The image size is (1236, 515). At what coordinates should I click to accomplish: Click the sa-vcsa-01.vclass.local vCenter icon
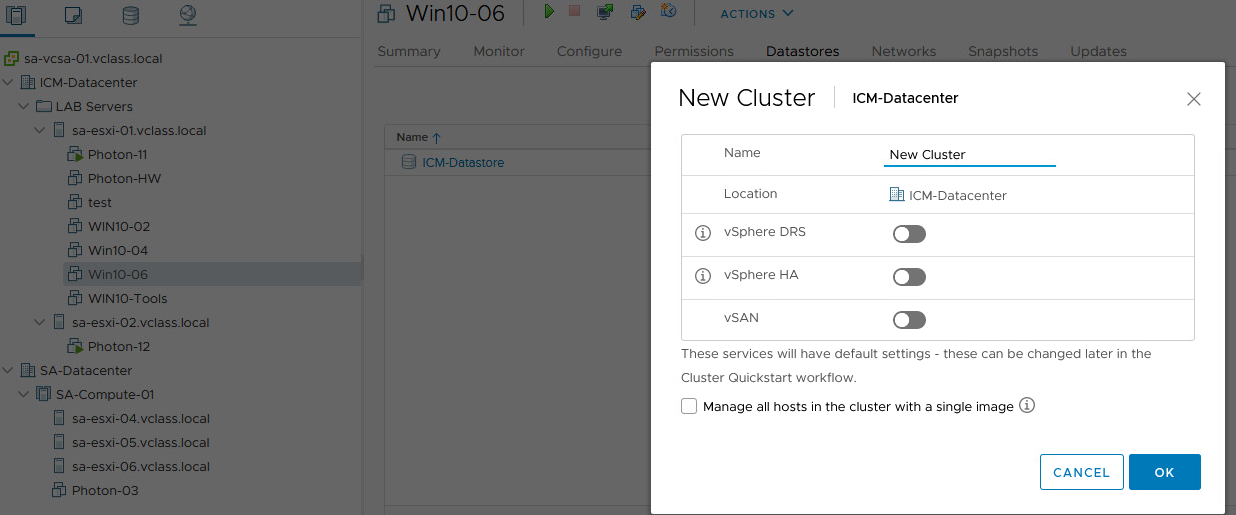point(11,58)
